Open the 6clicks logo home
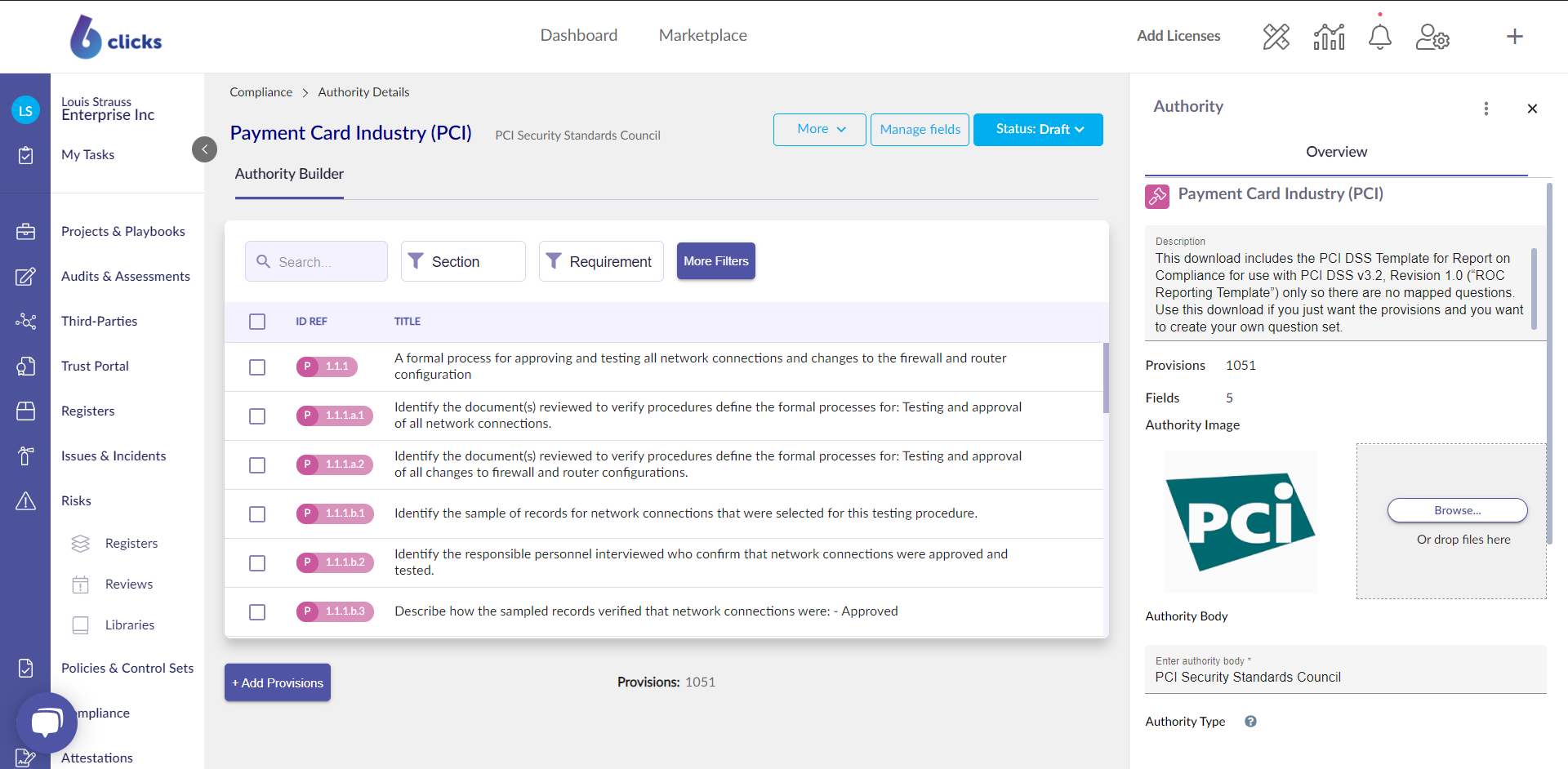This screenshot has width=1568, height=769. (115, 37)
